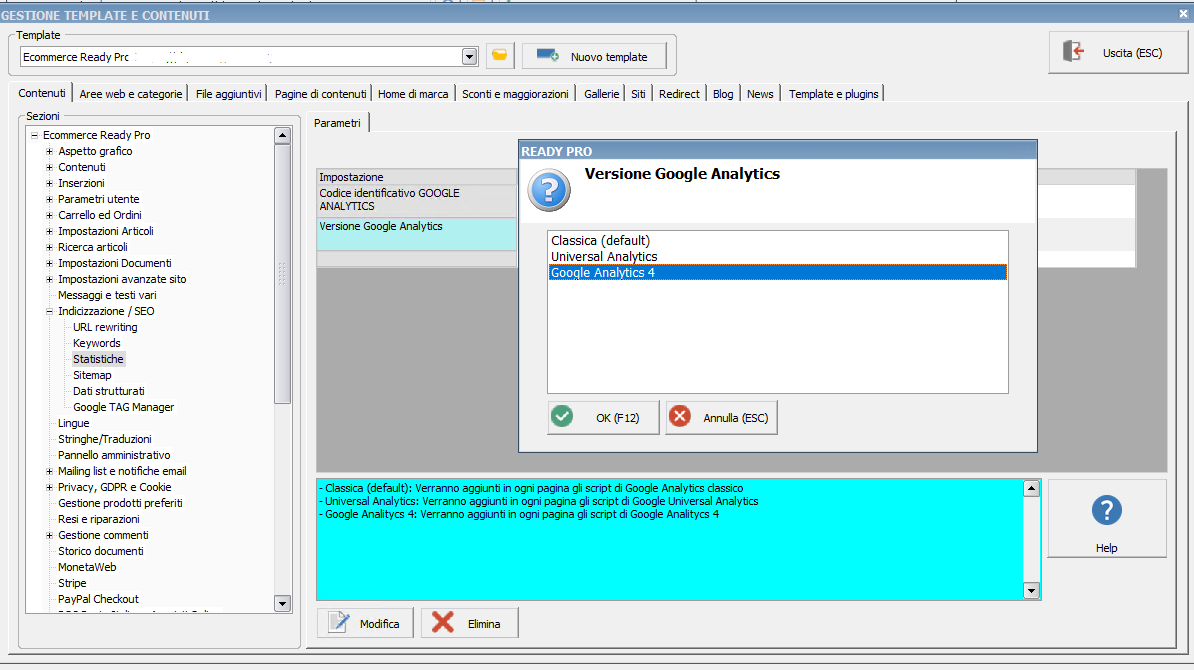This screenshot has width=1194, height=670.
Task: Click Sezioni tree scroll down arrow
Action: click(283, 603)
